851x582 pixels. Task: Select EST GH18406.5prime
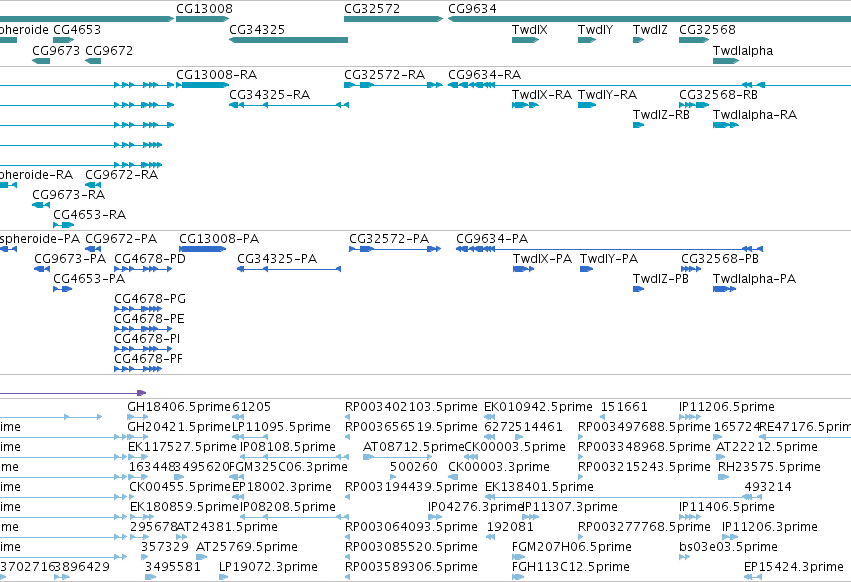(138, 417)
